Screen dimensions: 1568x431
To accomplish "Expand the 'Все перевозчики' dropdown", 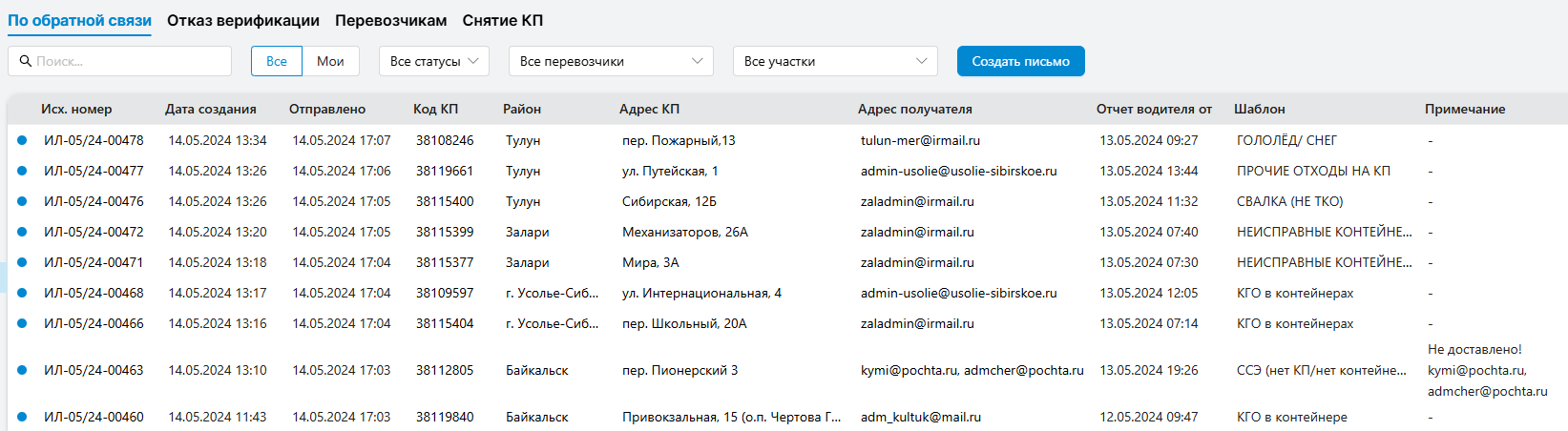I will tap(611, 61).
